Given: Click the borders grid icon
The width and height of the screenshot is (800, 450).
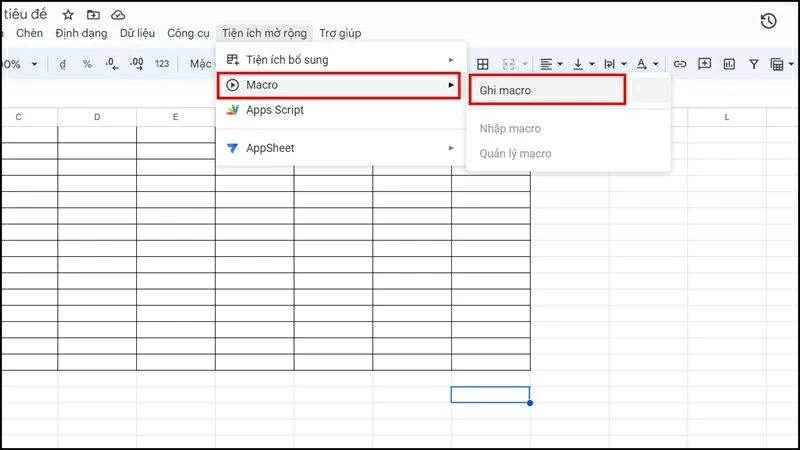Looking at the screenshot, I should 482,64.
